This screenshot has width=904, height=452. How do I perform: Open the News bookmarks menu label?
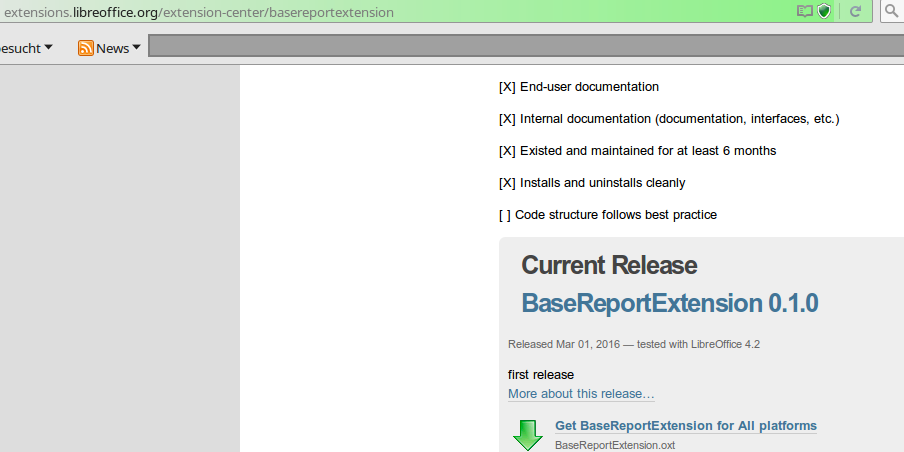coord(112,48)
